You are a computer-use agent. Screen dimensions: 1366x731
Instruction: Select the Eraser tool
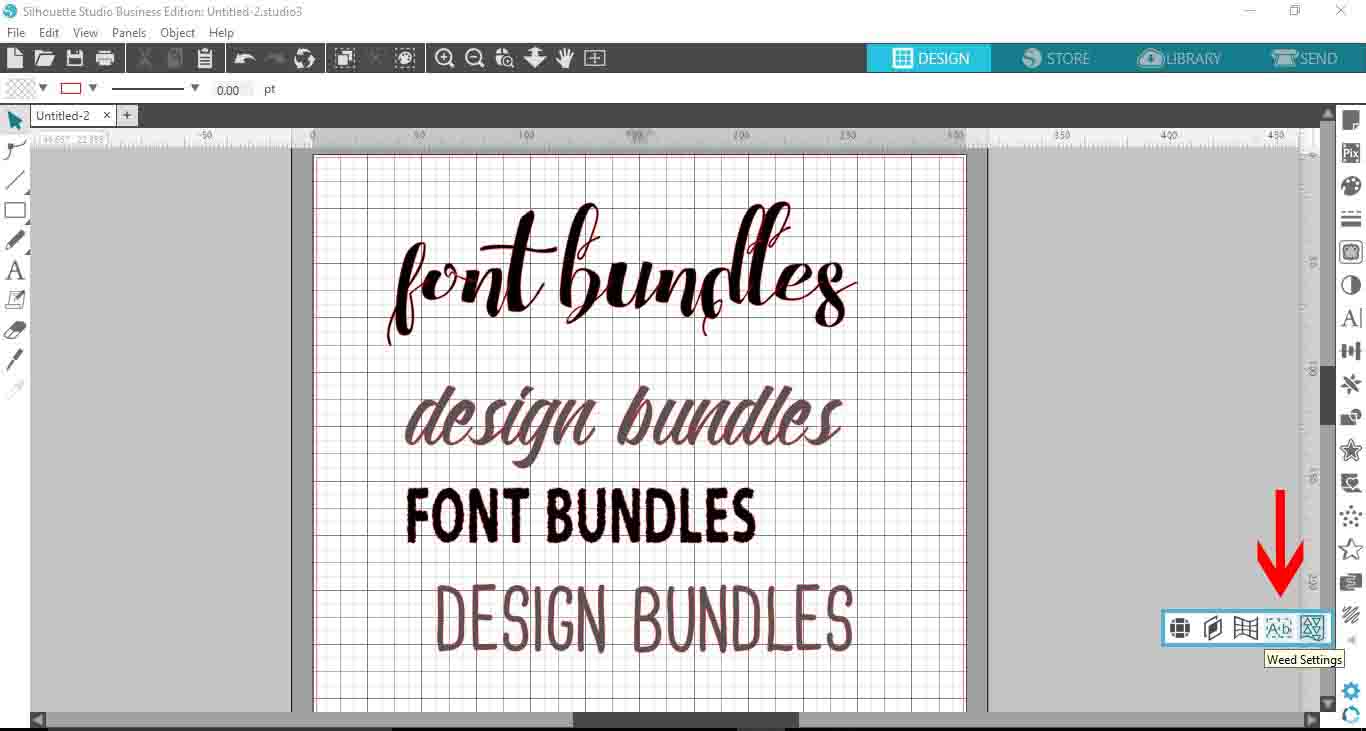pos(15,330)
